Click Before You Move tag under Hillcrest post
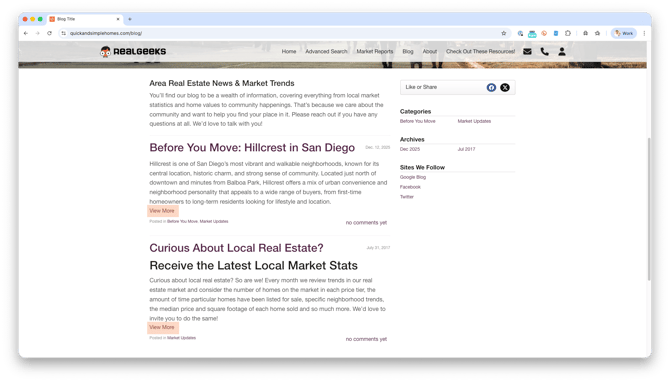 click(x=182, y=221)
